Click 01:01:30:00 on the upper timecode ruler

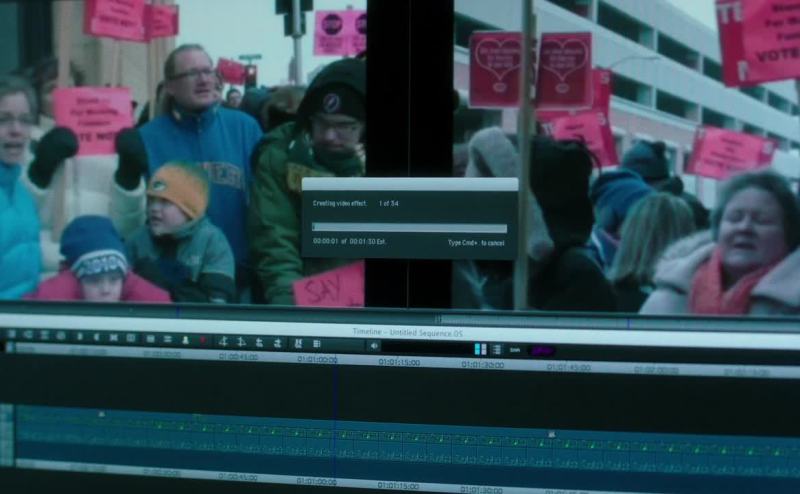[x=482, y=365]
